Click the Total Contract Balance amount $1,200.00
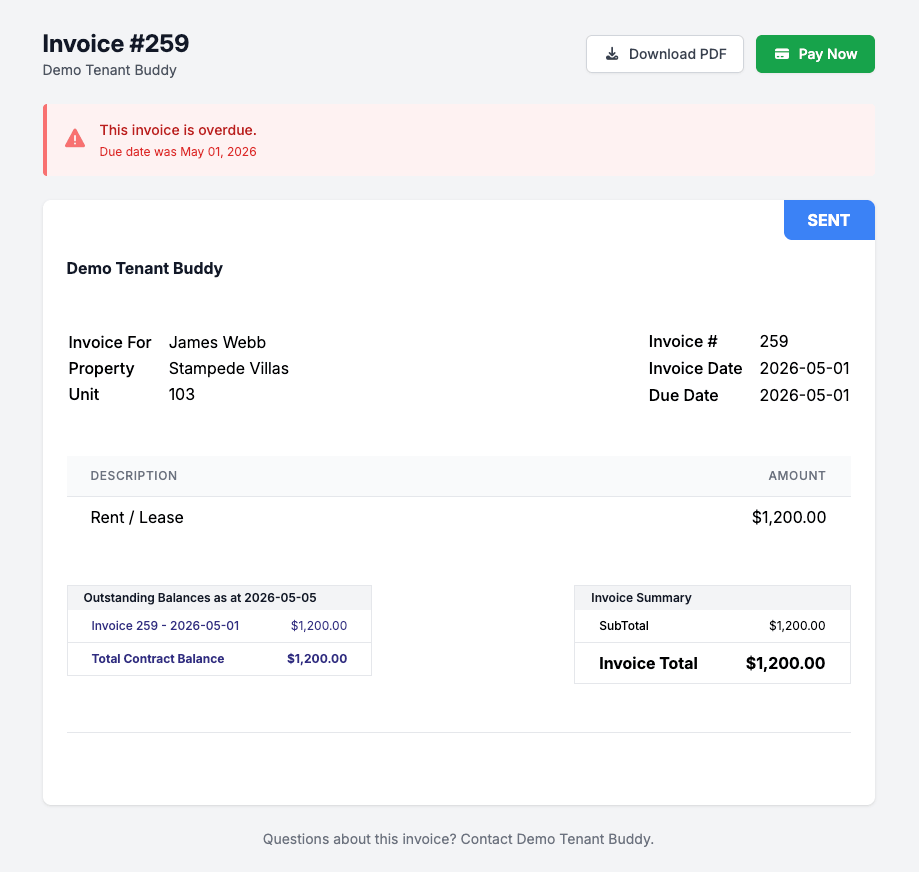The height and width of the screenshot is (872, 919). 317,659
